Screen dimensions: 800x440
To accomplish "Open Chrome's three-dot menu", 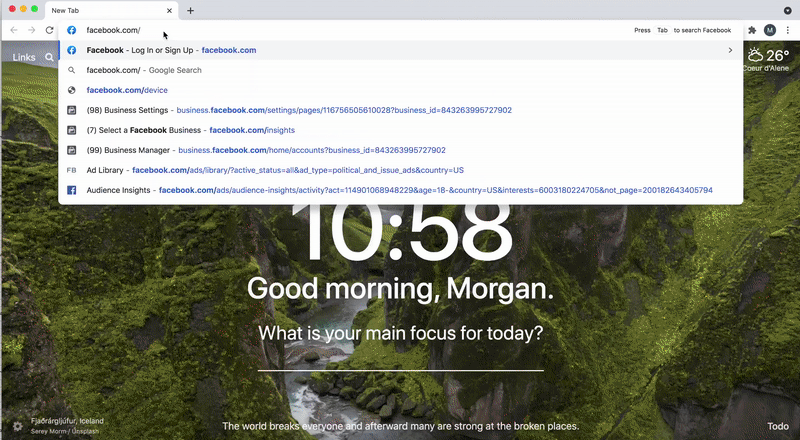I will (787, 30).
